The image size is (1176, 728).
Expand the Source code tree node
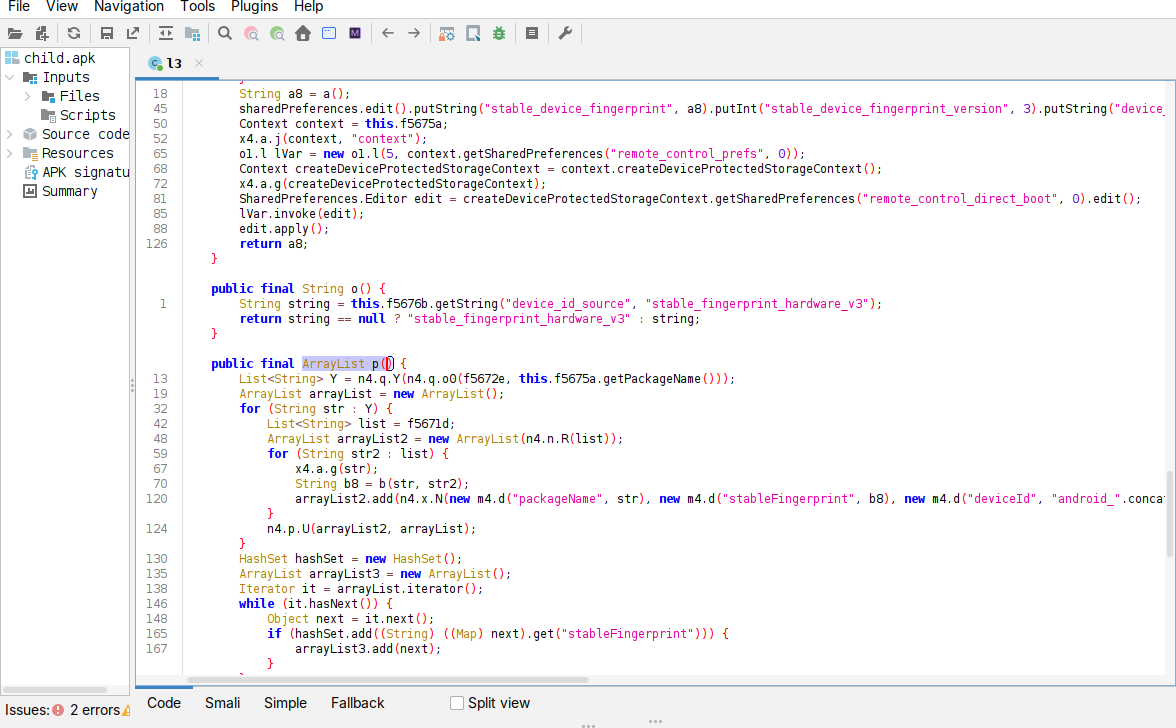pyautogui.click(x=10, y=134)
